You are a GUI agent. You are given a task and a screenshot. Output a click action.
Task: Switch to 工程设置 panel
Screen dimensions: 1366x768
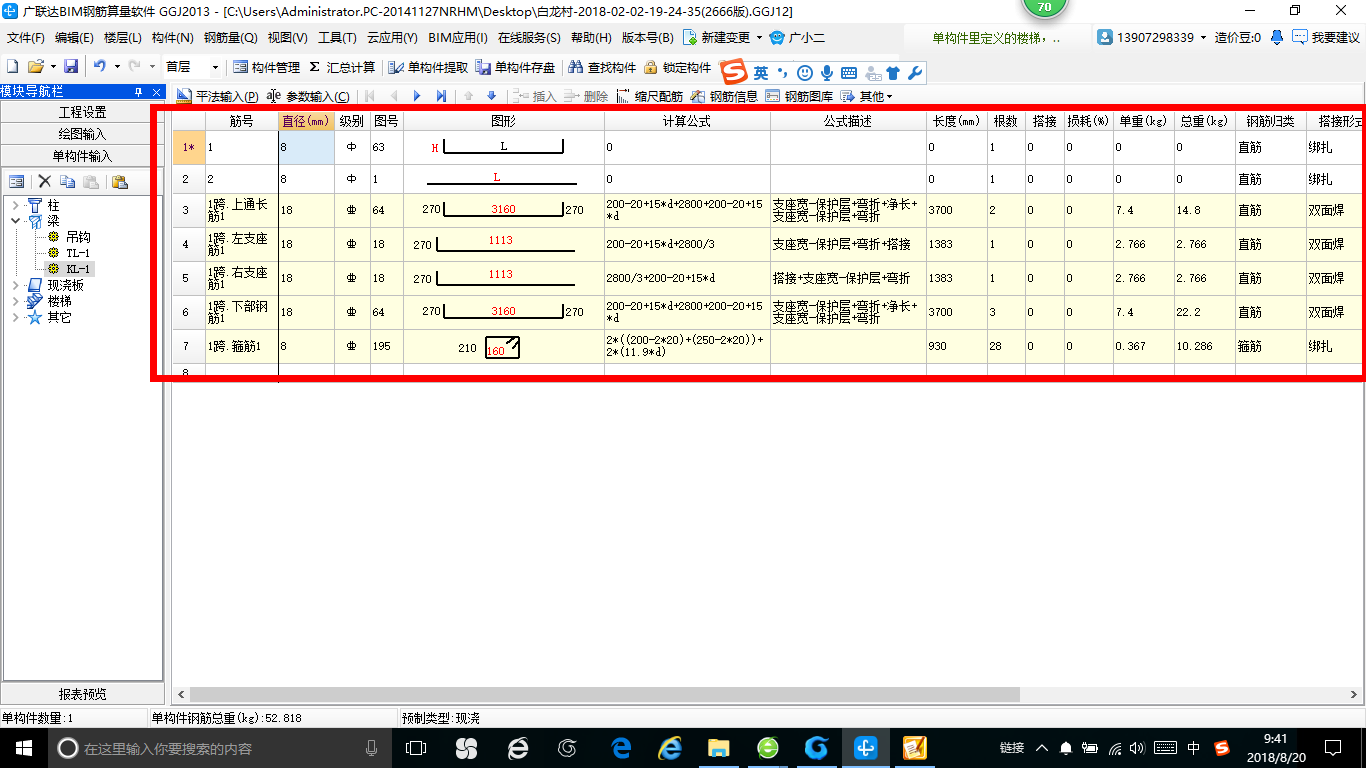point(82,112)
